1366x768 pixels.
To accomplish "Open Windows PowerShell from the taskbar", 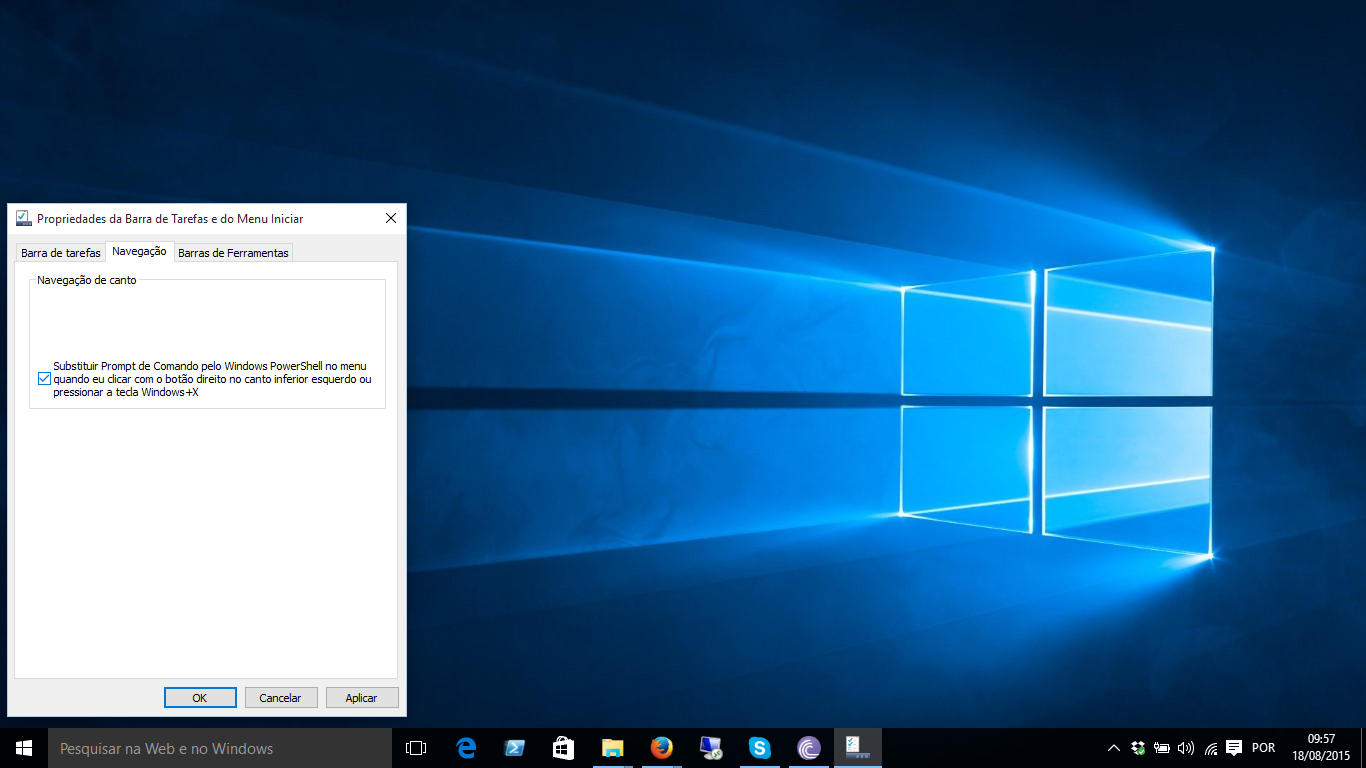I will [515, 748].
